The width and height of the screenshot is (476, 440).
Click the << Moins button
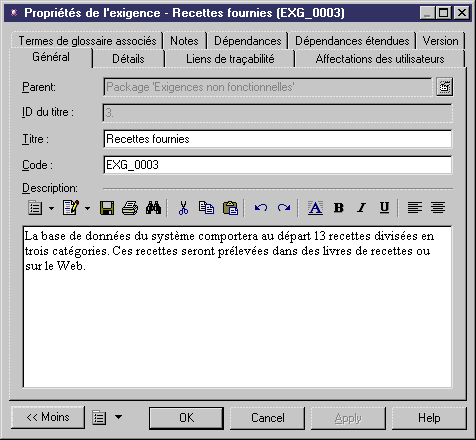(48, 417)
